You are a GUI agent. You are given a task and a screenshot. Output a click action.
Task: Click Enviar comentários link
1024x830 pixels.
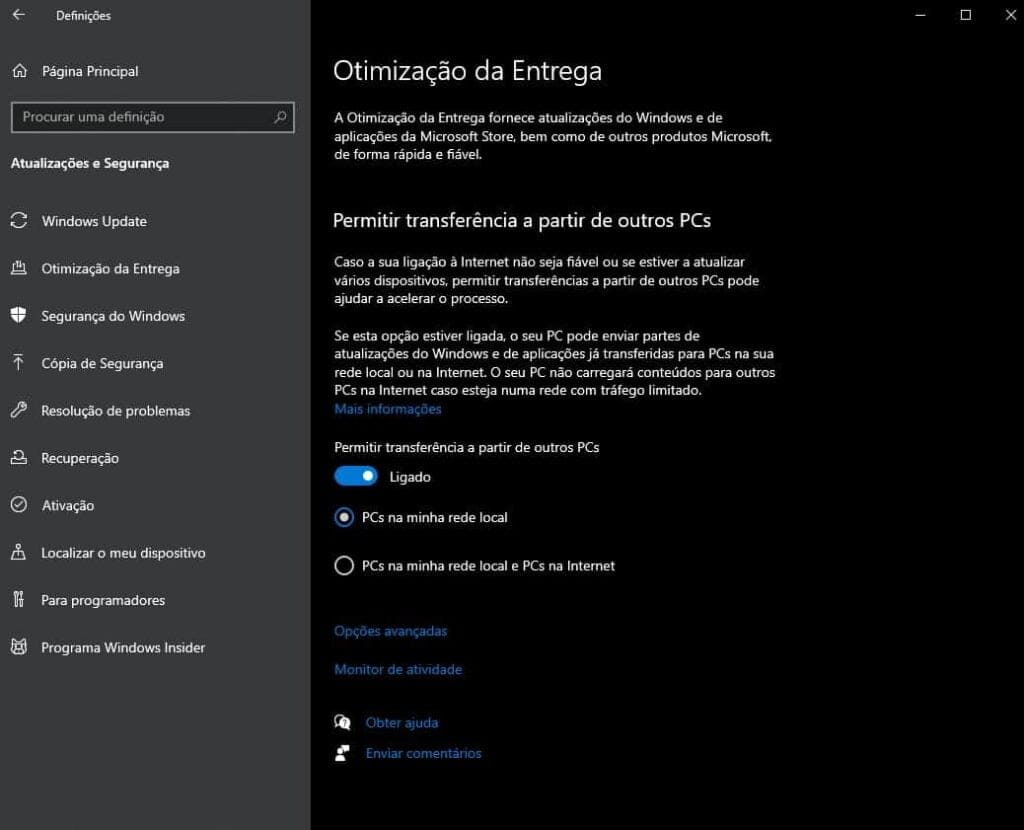(x=423, y=753)
